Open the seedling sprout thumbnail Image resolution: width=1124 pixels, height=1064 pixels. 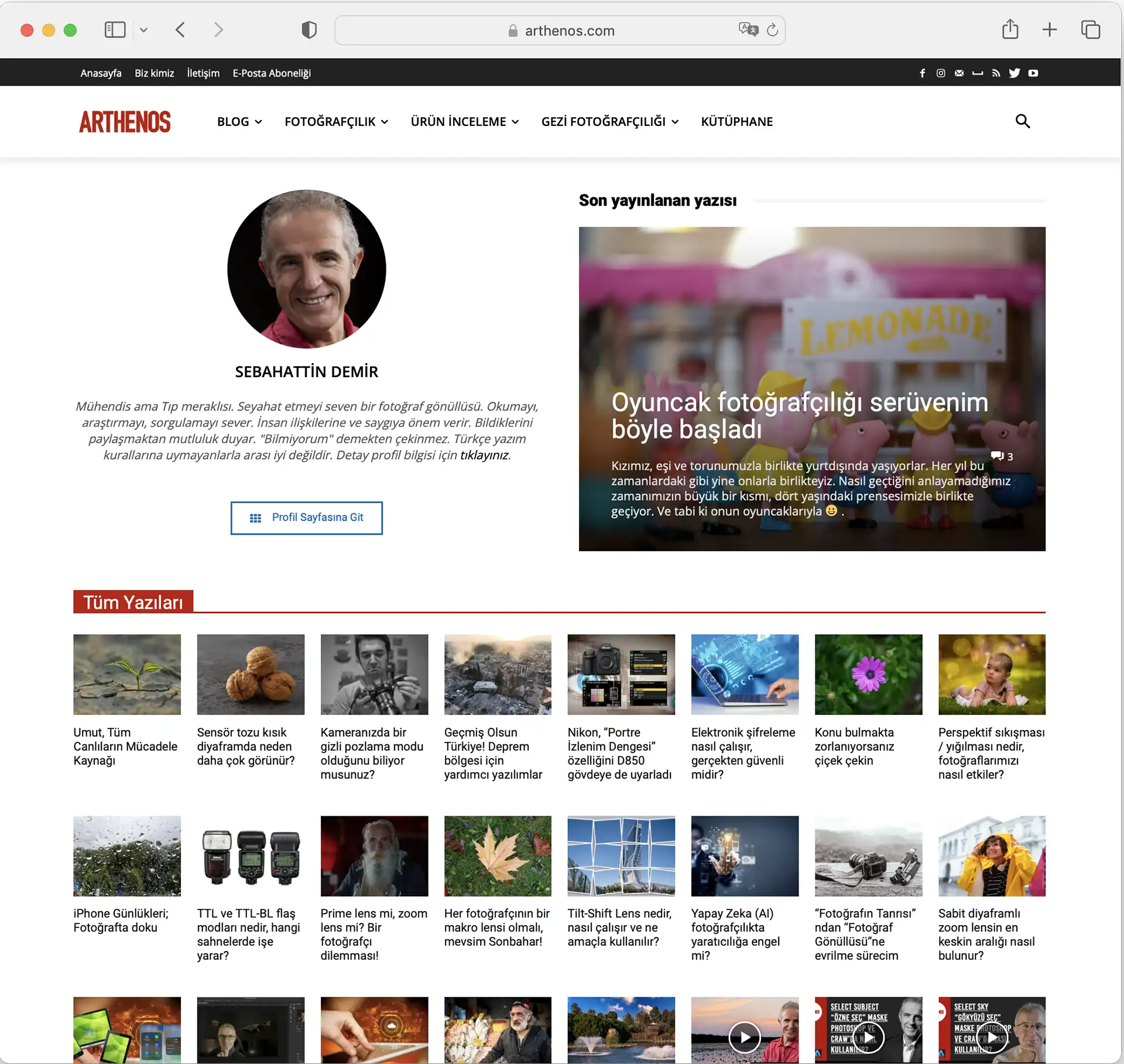(x=127, y=674)
